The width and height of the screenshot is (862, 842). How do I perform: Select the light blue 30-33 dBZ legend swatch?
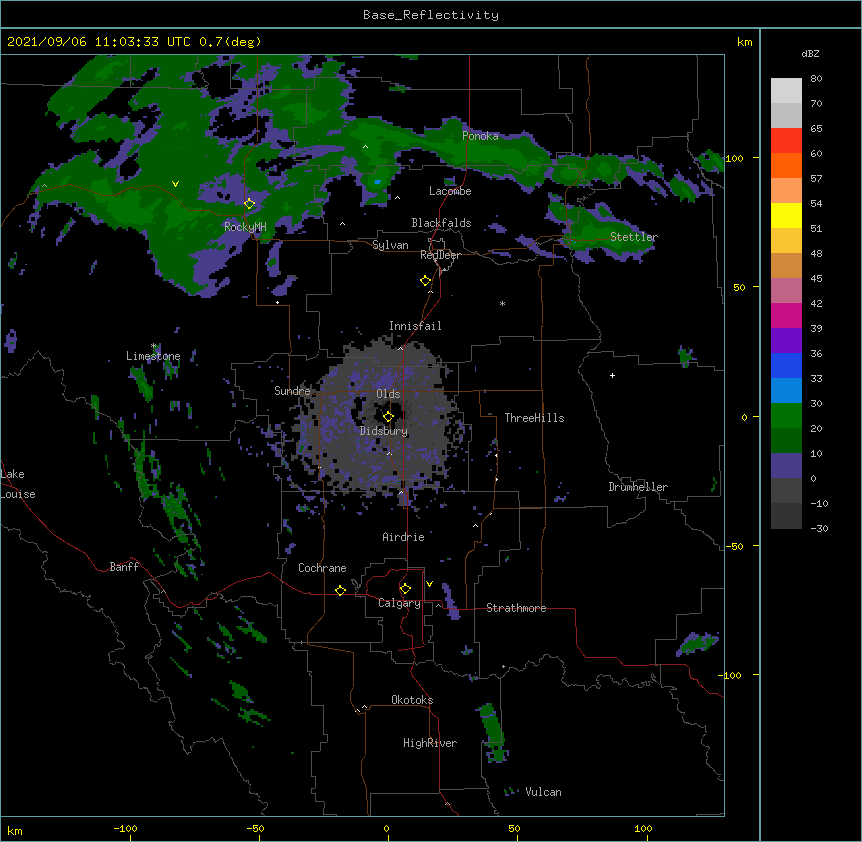786,391
